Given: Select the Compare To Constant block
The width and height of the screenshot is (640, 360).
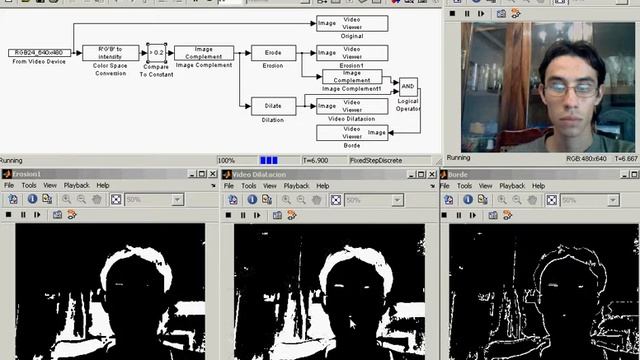Looking at the screenshot, I should tap(156, 53).
